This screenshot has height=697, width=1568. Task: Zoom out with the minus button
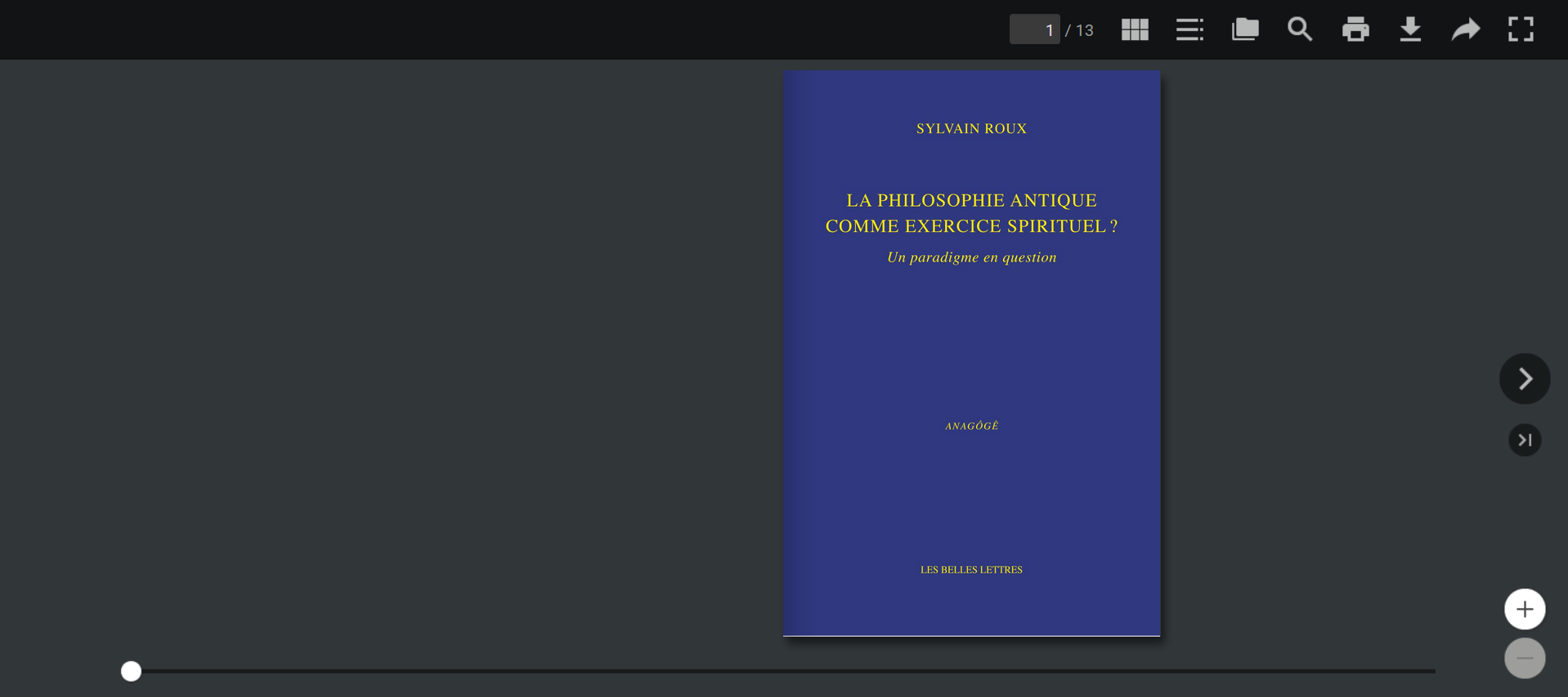(1525, 659)
